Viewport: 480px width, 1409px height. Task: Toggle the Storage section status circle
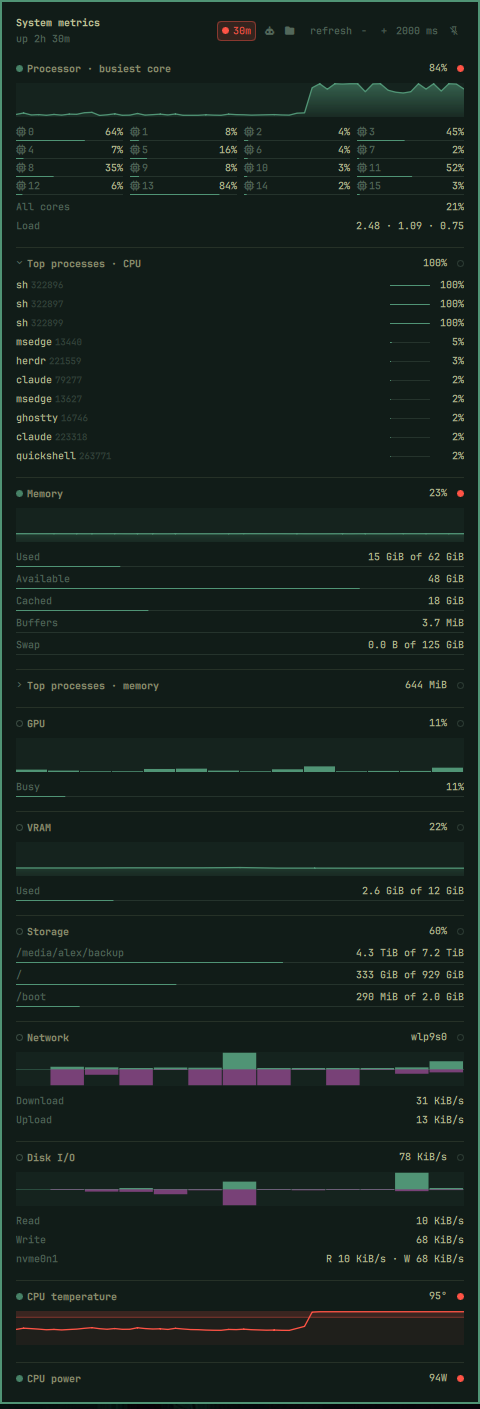coord(460,932)
